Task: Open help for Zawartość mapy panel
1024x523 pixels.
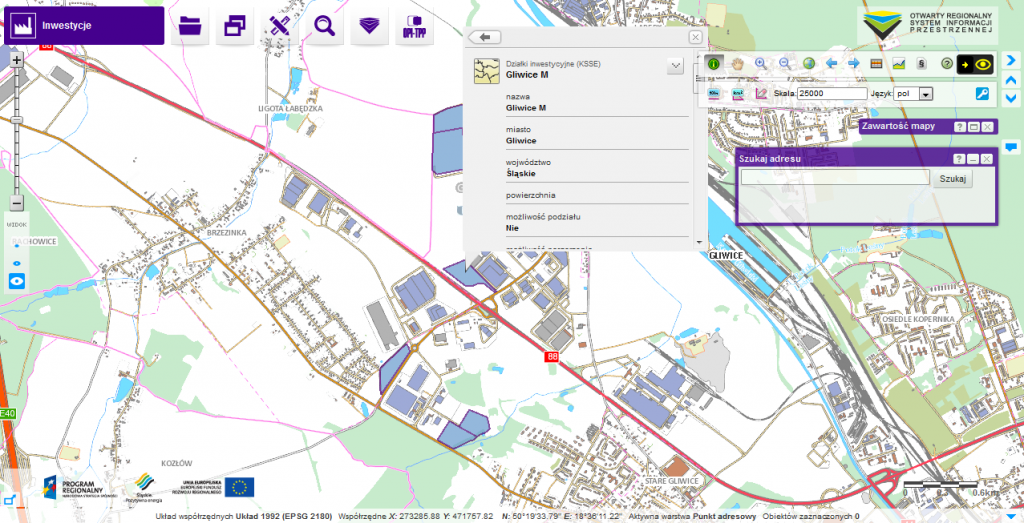Action: tap(960, 127)
